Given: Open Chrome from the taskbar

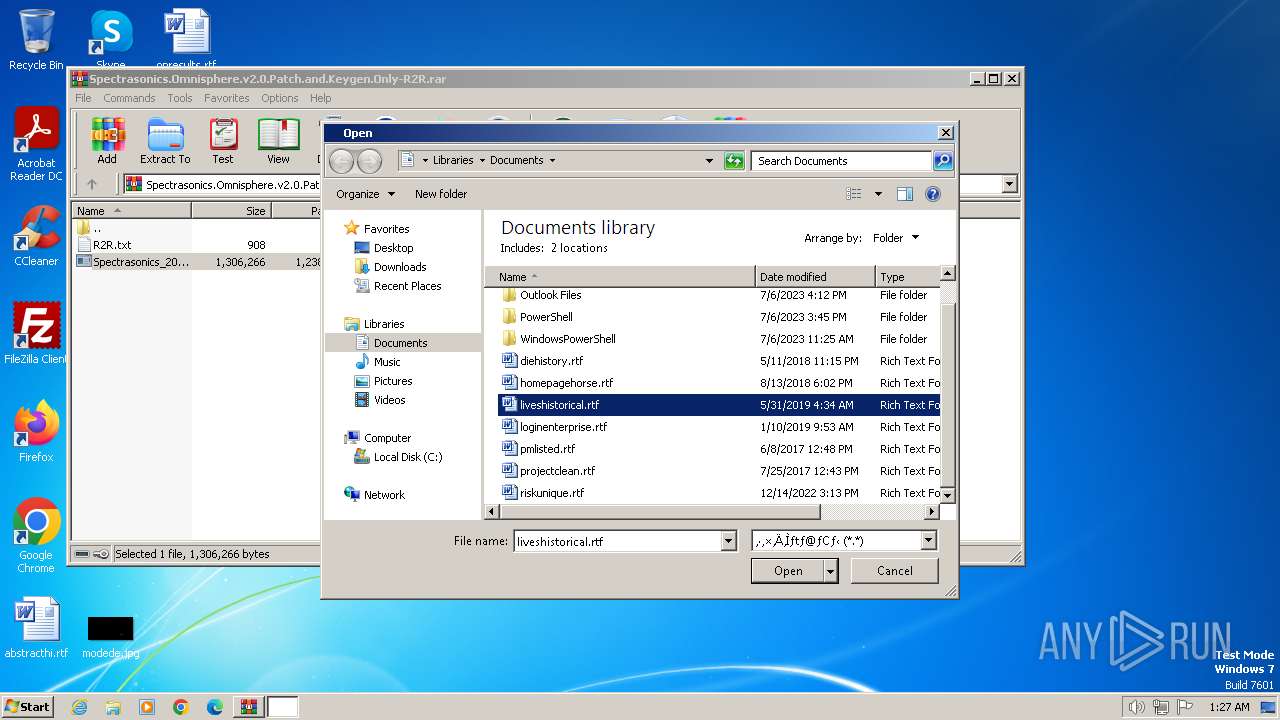Looking at the screenshot, I should [x=181, y=707].
